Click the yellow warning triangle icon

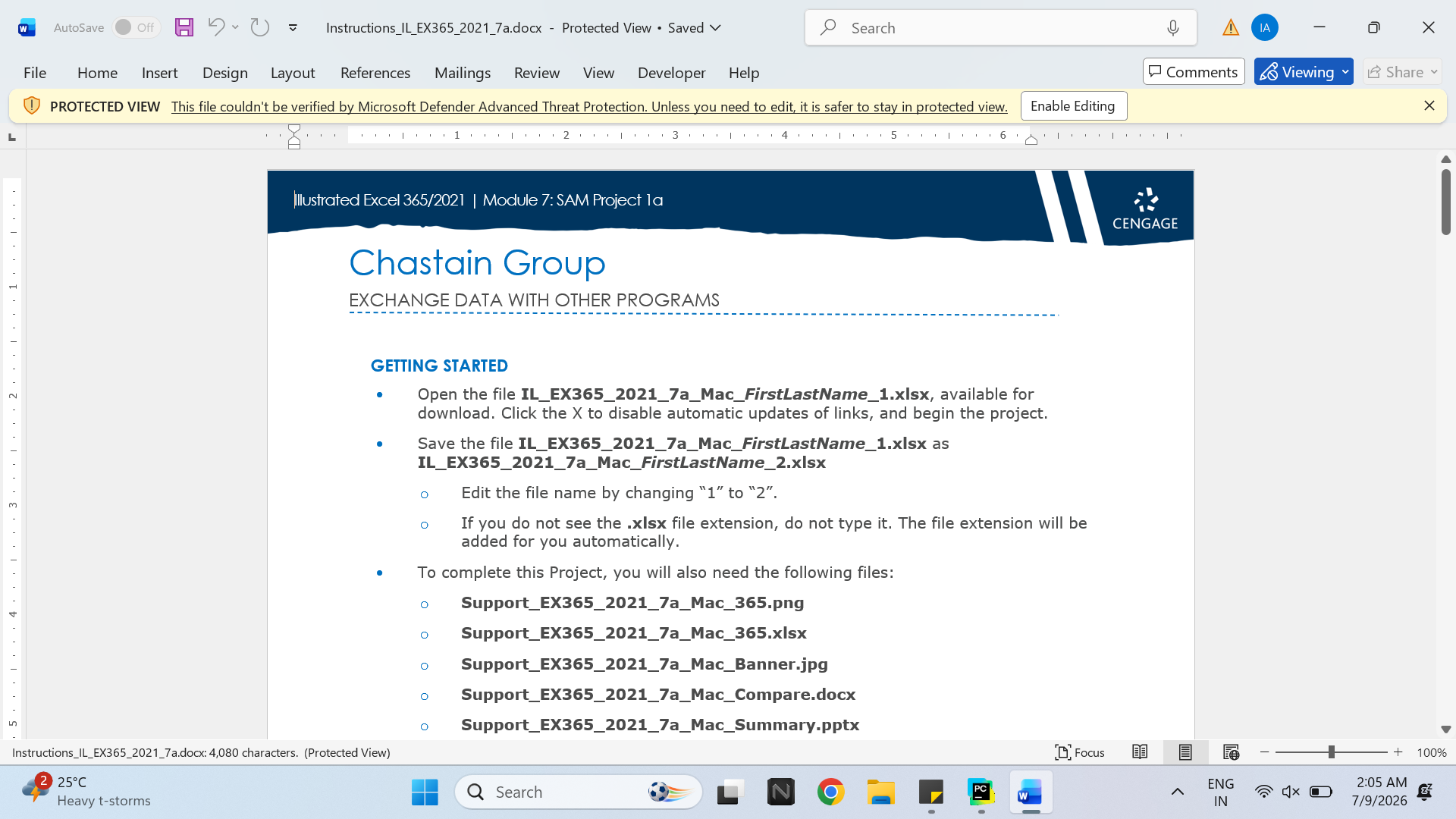tap(1231, 28)
